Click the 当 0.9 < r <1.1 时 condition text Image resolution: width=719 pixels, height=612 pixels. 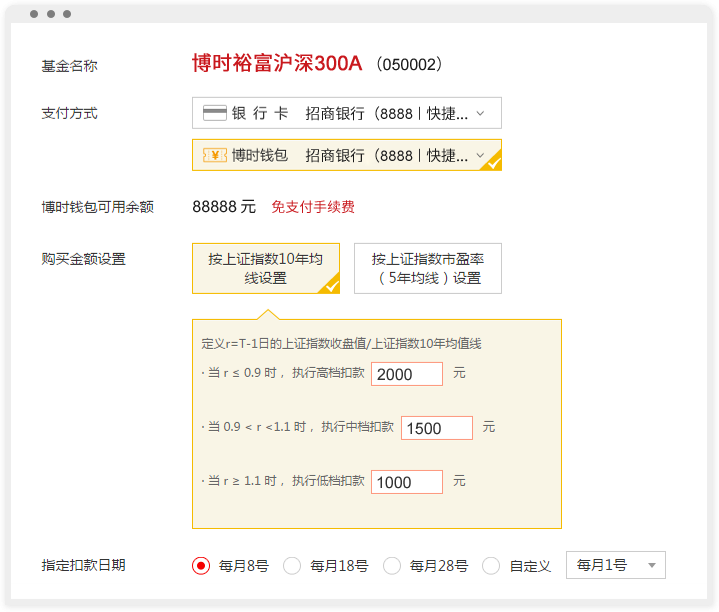[257, 427]
